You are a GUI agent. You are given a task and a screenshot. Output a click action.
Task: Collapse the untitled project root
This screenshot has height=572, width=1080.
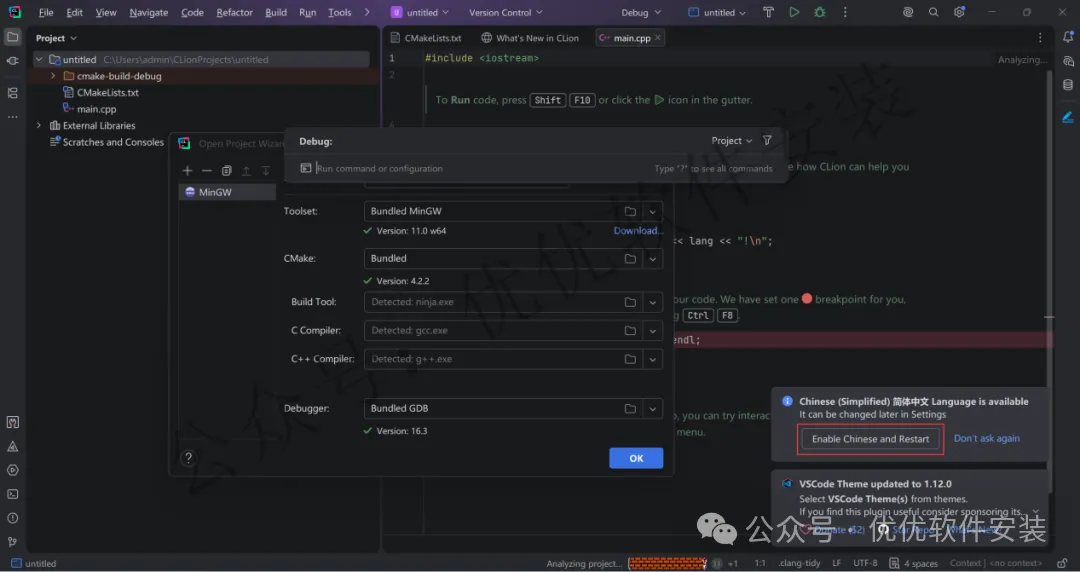point(39,60)
